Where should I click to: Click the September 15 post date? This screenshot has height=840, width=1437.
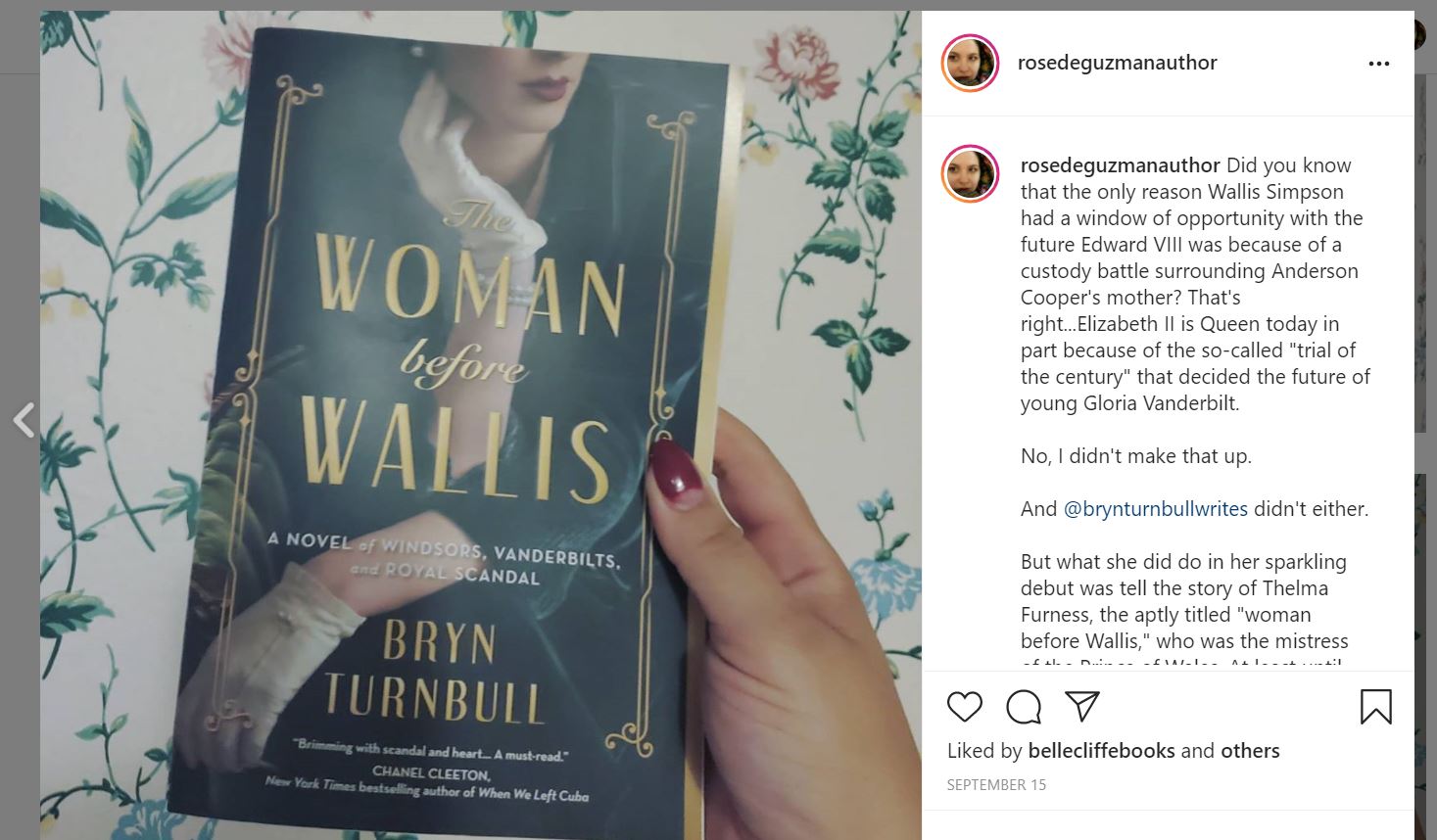coord(996,785)
